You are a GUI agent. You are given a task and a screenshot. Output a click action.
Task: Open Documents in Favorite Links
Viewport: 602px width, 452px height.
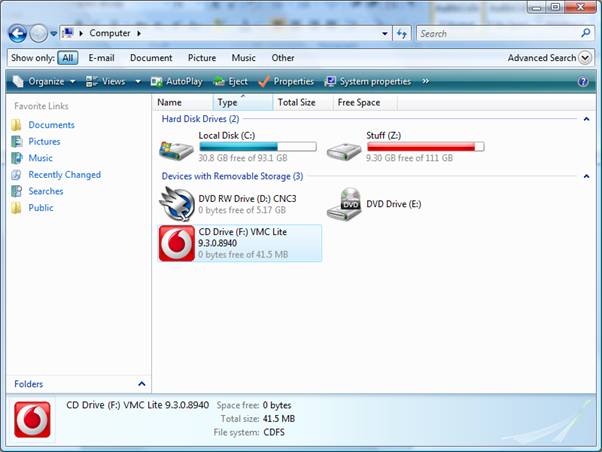pyautogui.click(x=51, y=125)
